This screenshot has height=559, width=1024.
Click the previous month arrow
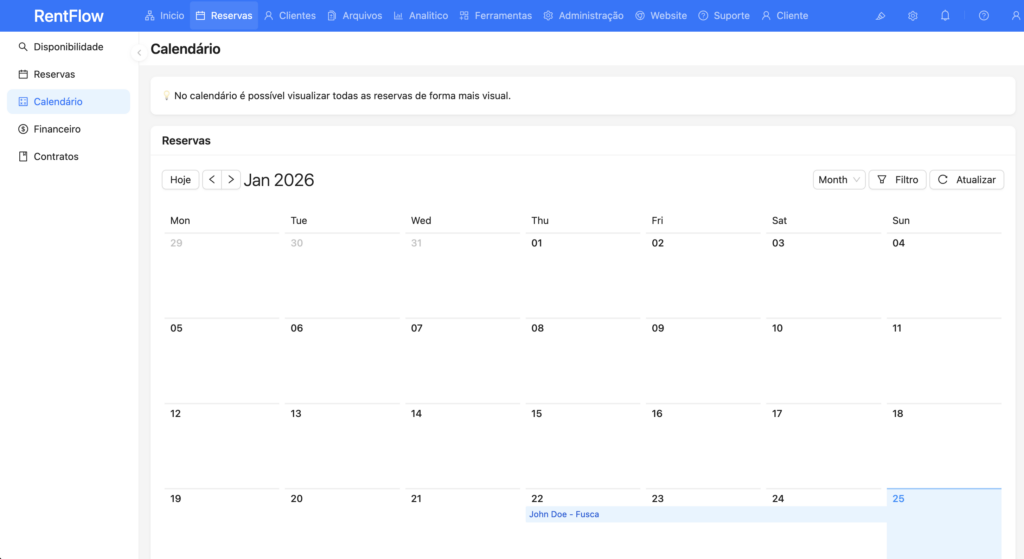pos(212,180)
